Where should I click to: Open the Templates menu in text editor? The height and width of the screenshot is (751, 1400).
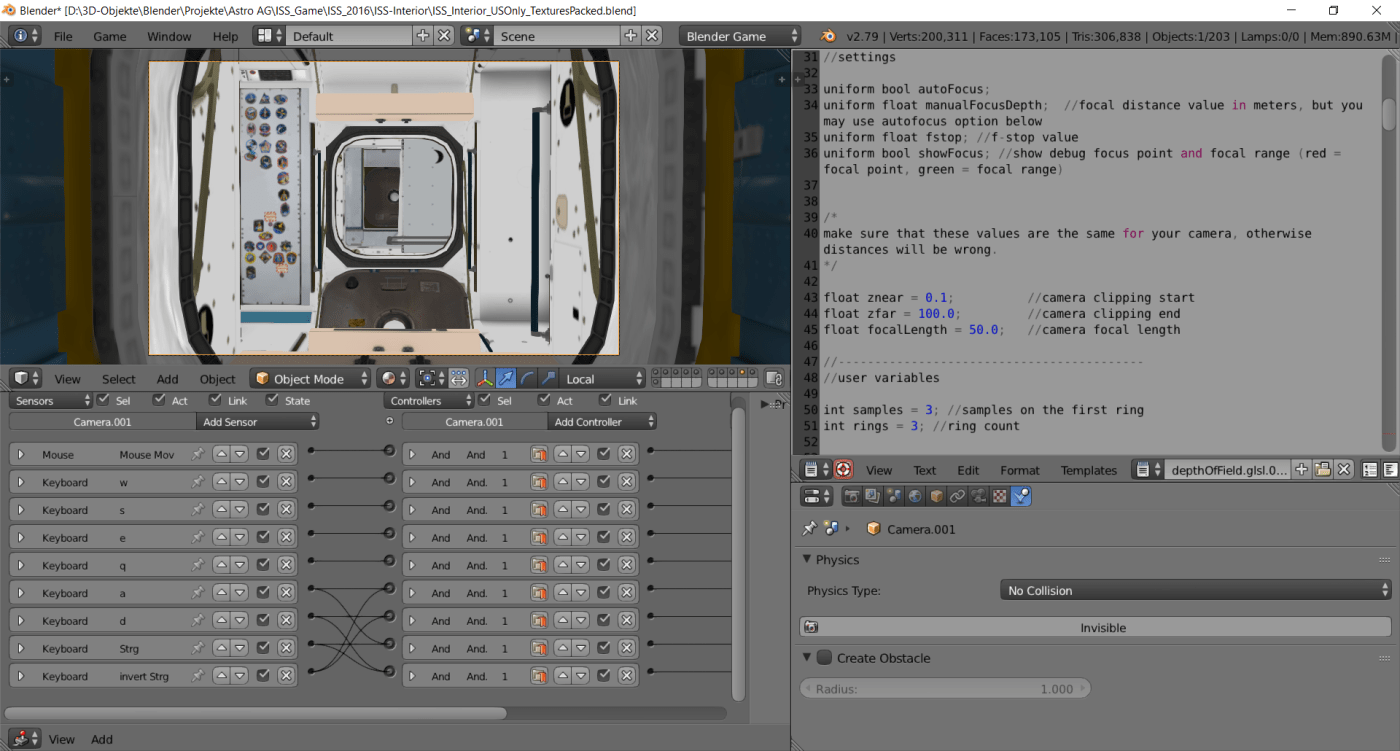point(1087,470)
